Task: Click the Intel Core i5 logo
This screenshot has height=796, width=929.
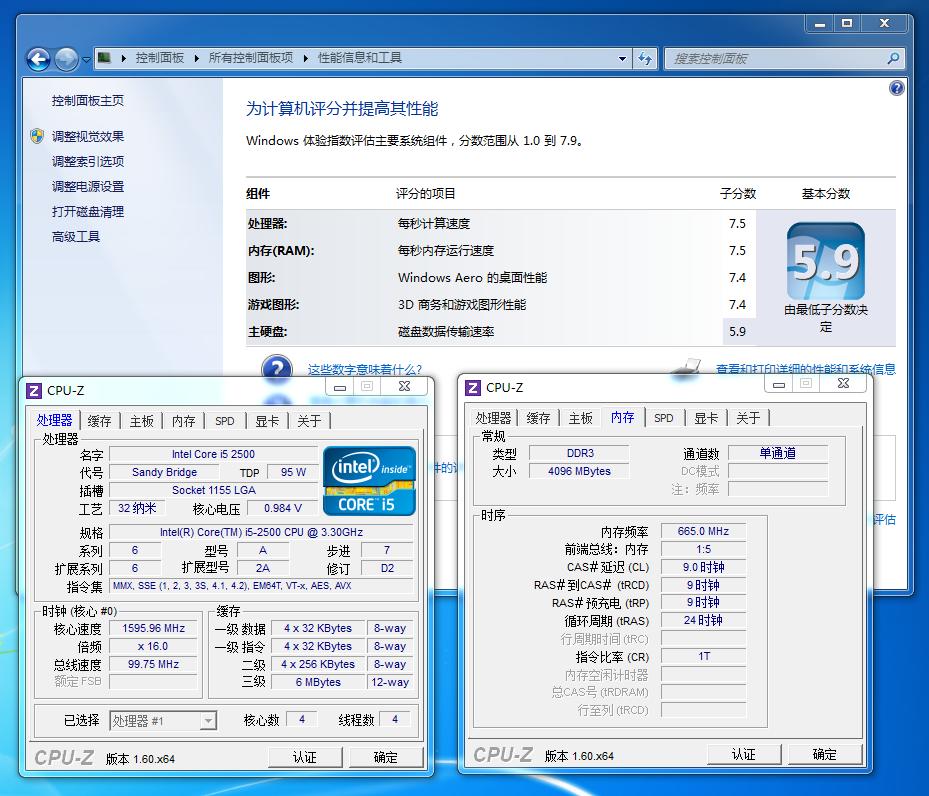Action: 370,480
